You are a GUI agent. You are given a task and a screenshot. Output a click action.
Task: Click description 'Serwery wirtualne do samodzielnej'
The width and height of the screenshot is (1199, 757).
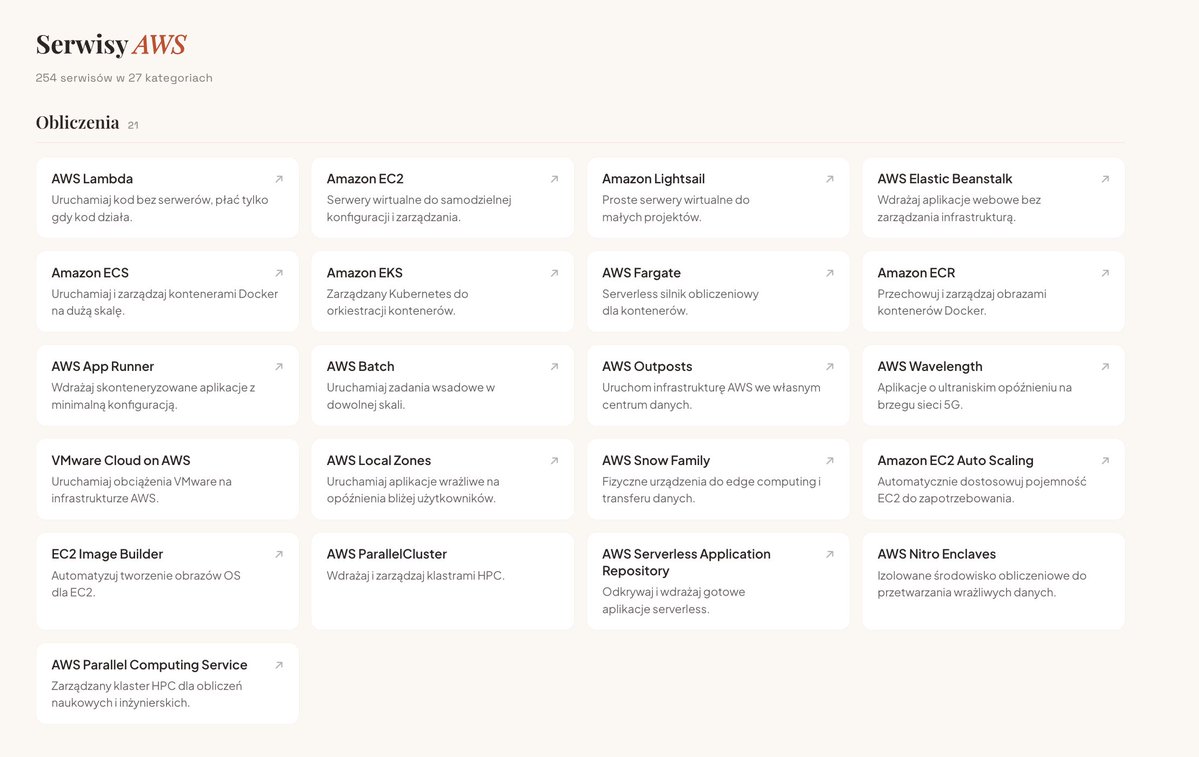click(x=419, y=200)
